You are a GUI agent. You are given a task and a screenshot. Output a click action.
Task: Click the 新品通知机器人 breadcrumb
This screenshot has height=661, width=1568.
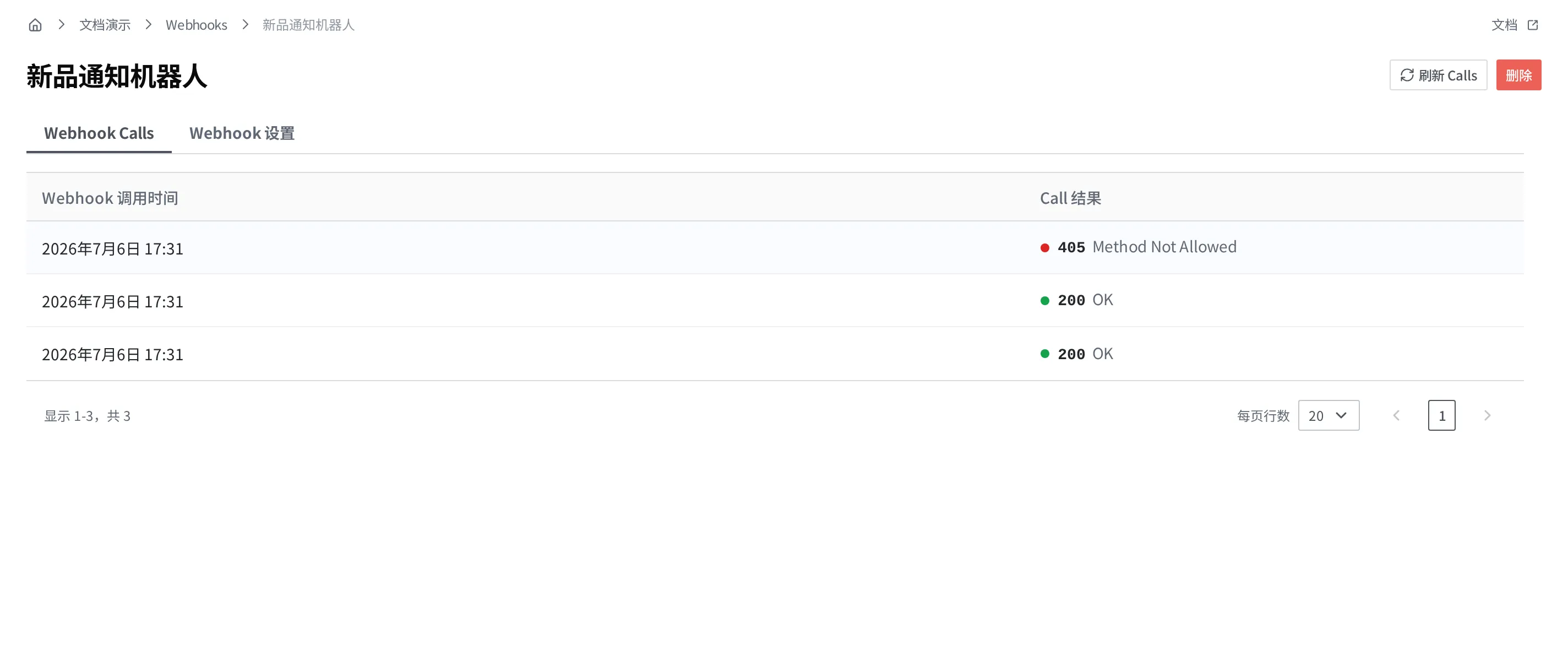point(308,25)
